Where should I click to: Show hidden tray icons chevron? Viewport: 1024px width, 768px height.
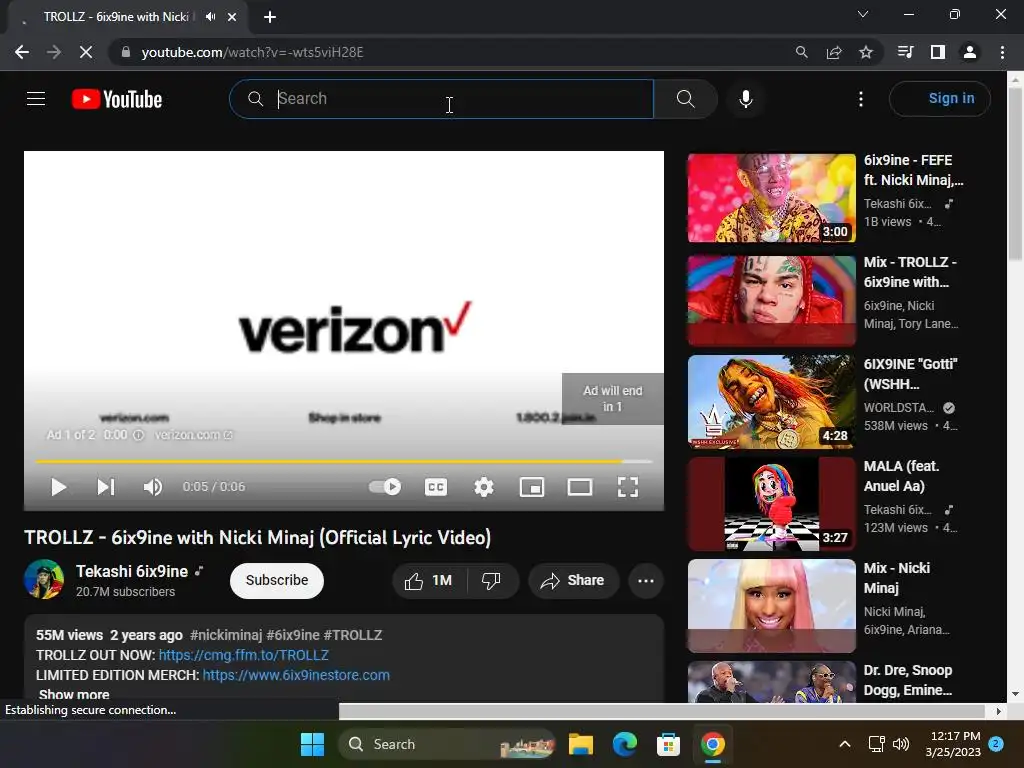844,744
